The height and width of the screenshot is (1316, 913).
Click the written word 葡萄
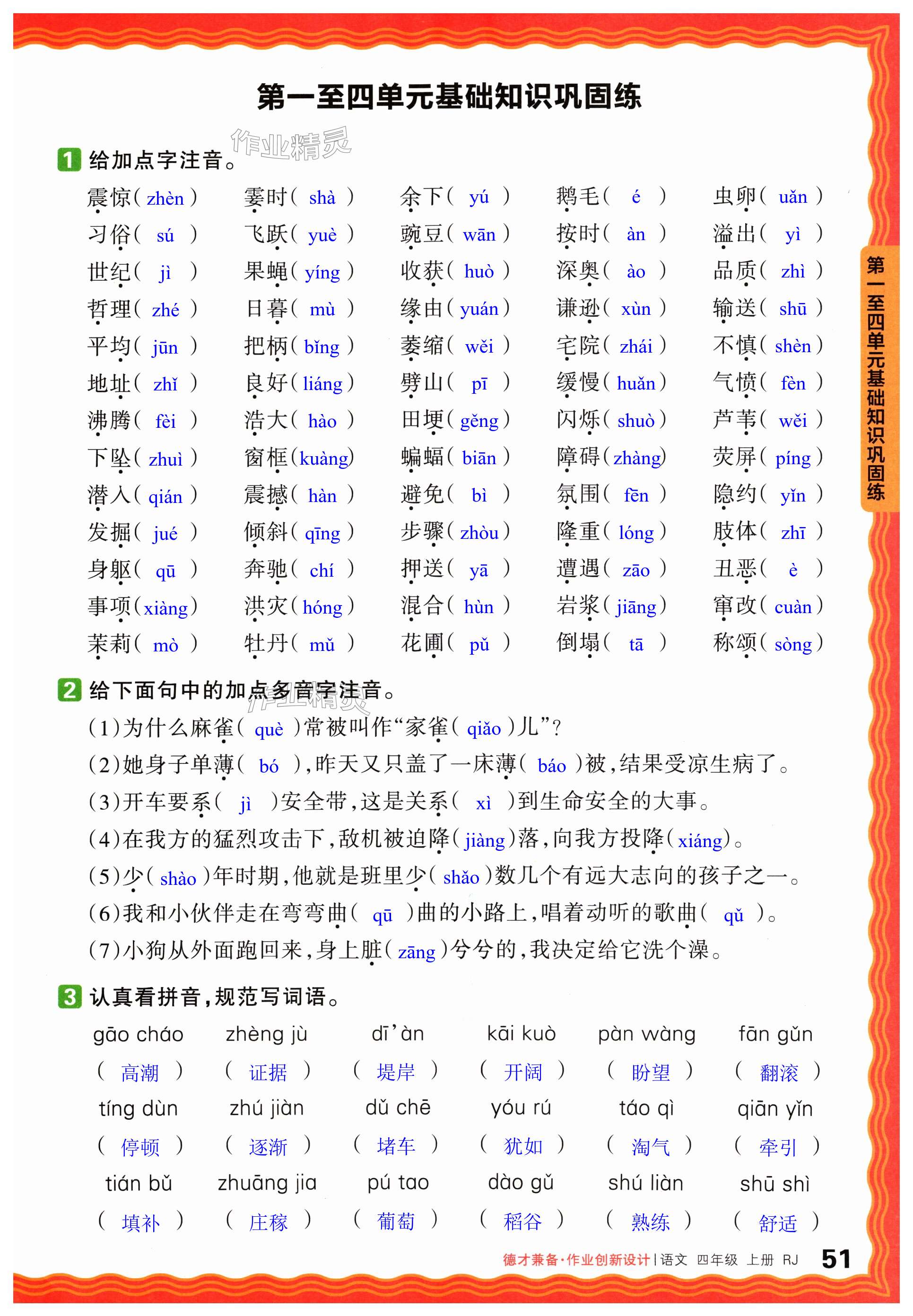tap(395, 1221)
